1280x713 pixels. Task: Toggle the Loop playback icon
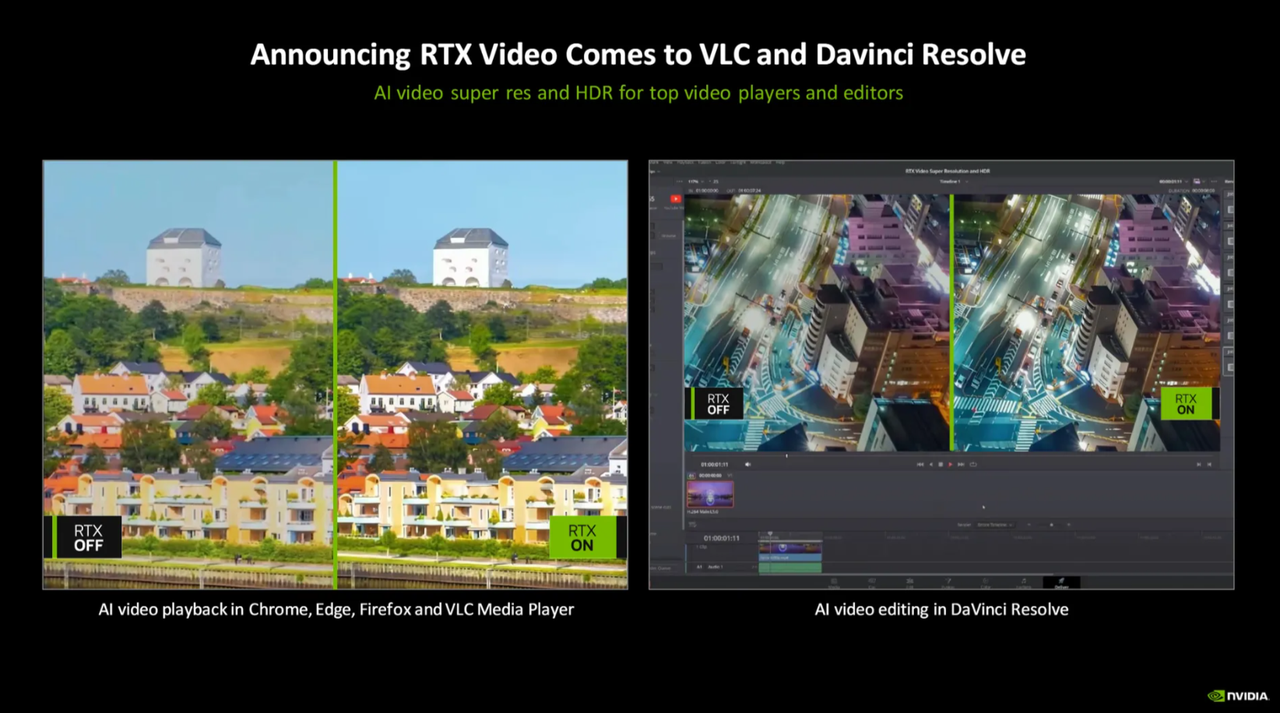coord(973,464)
